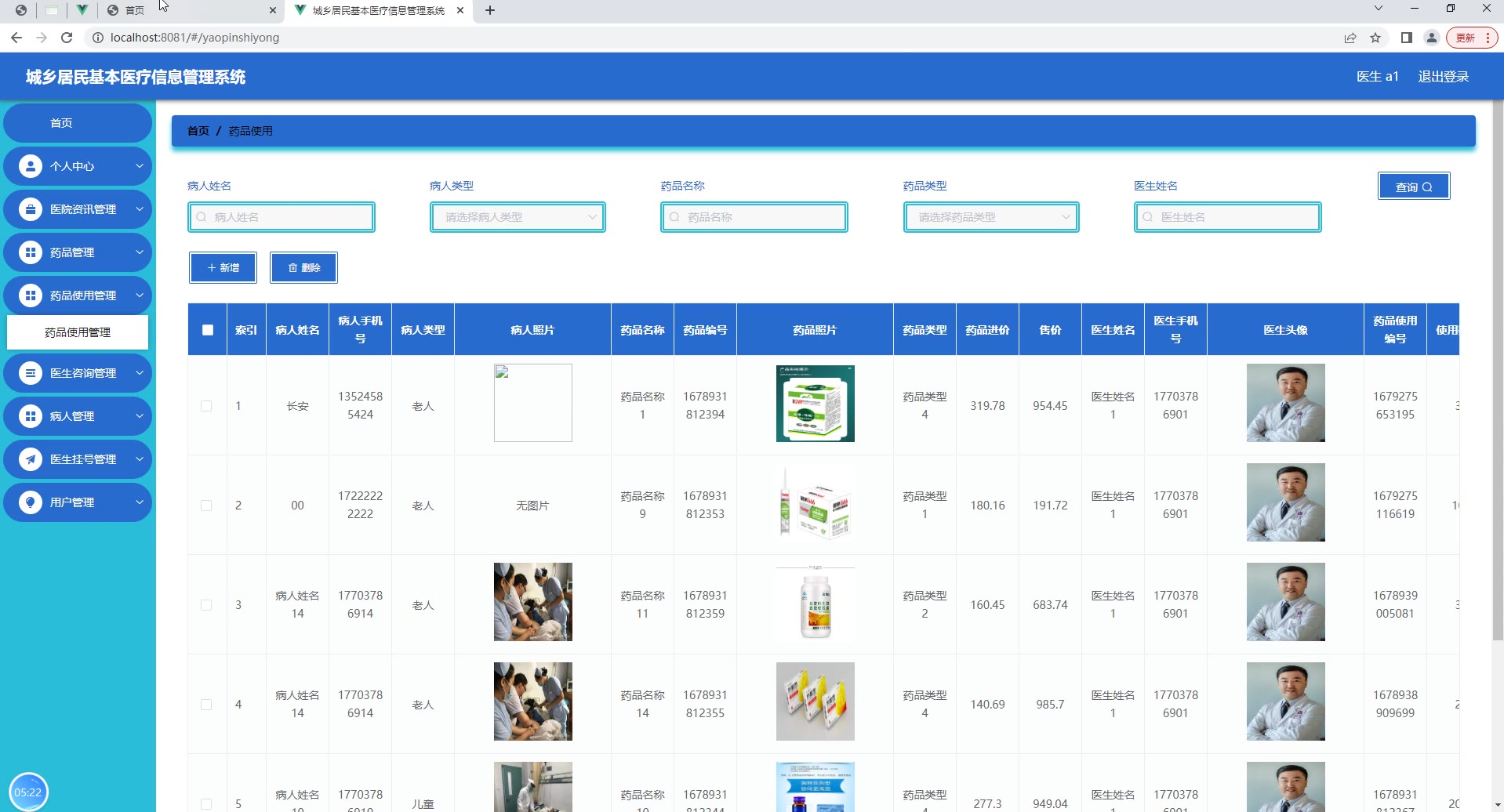The height and width of the screenshot is (812, 1504).
Task: Click the 删除 delete button
Action: click(304, 268)
